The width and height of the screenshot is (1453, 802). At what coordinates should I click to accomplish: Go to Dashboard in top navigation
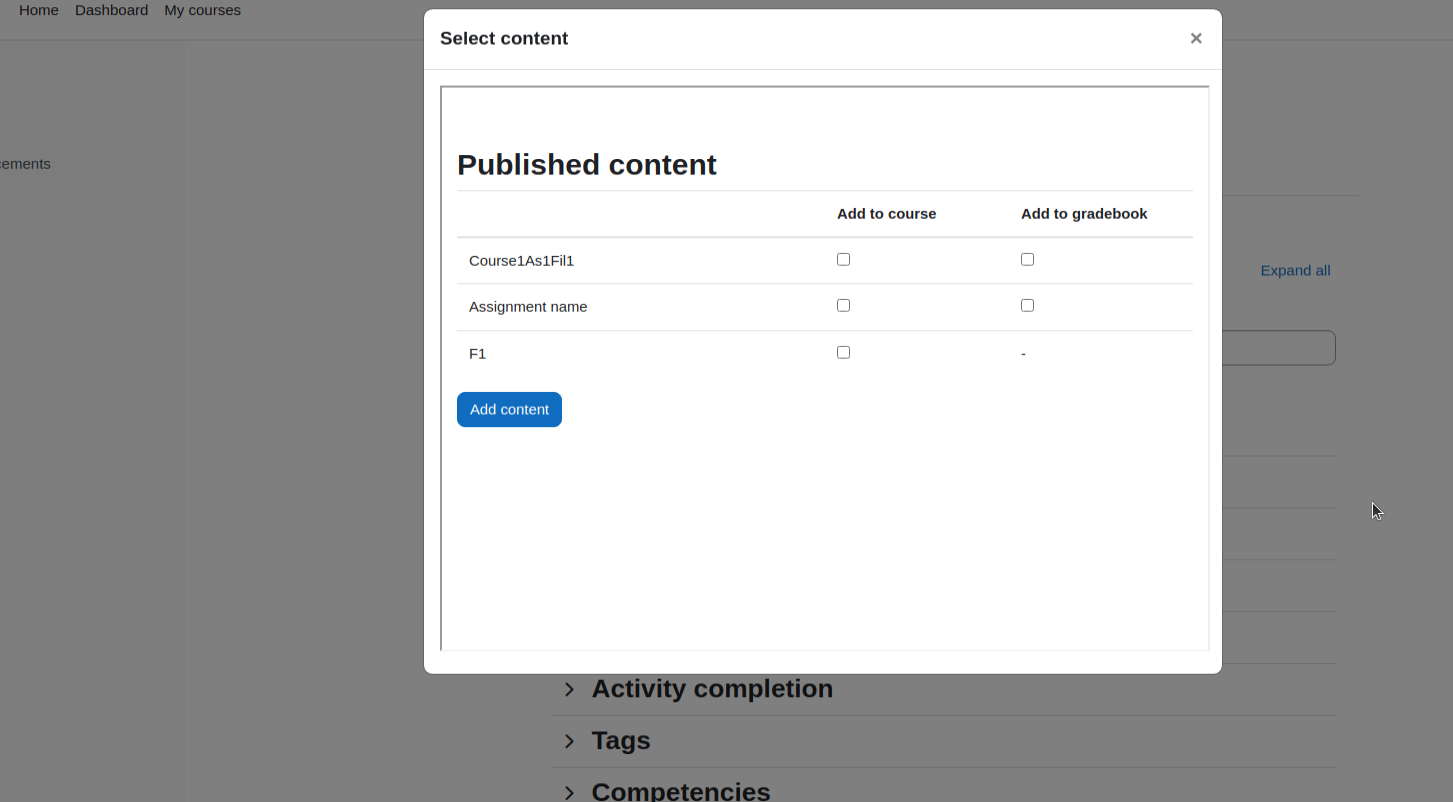[x=111, y=10]
